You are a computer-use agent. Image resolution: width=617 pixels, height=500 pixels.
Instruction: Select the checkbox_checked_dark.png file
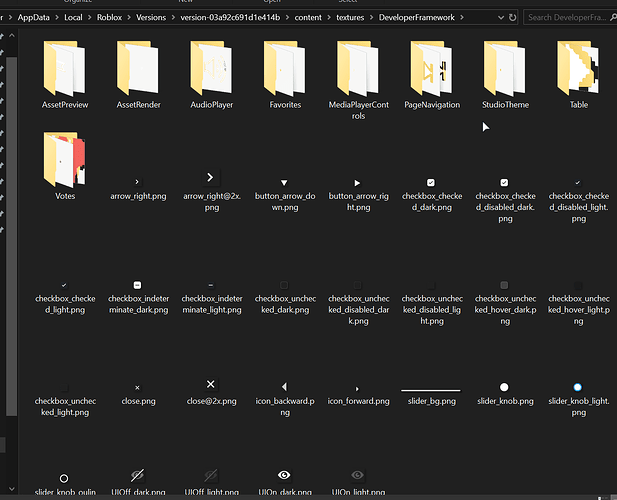pyautogui.click(x=432, y=194)
